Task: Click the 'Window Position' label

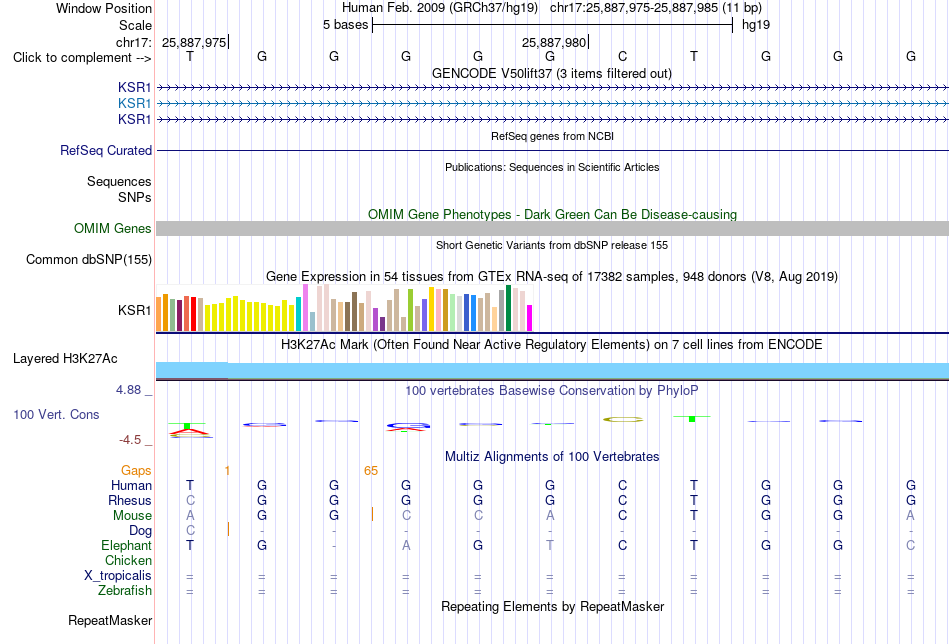Action: (104, 8)
